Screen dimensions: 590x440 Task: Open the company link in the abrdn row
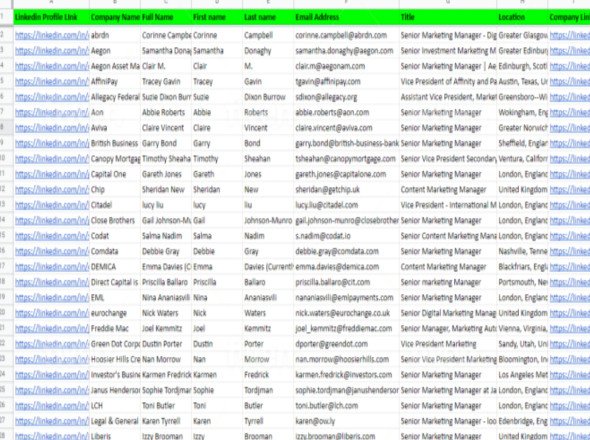570,35
